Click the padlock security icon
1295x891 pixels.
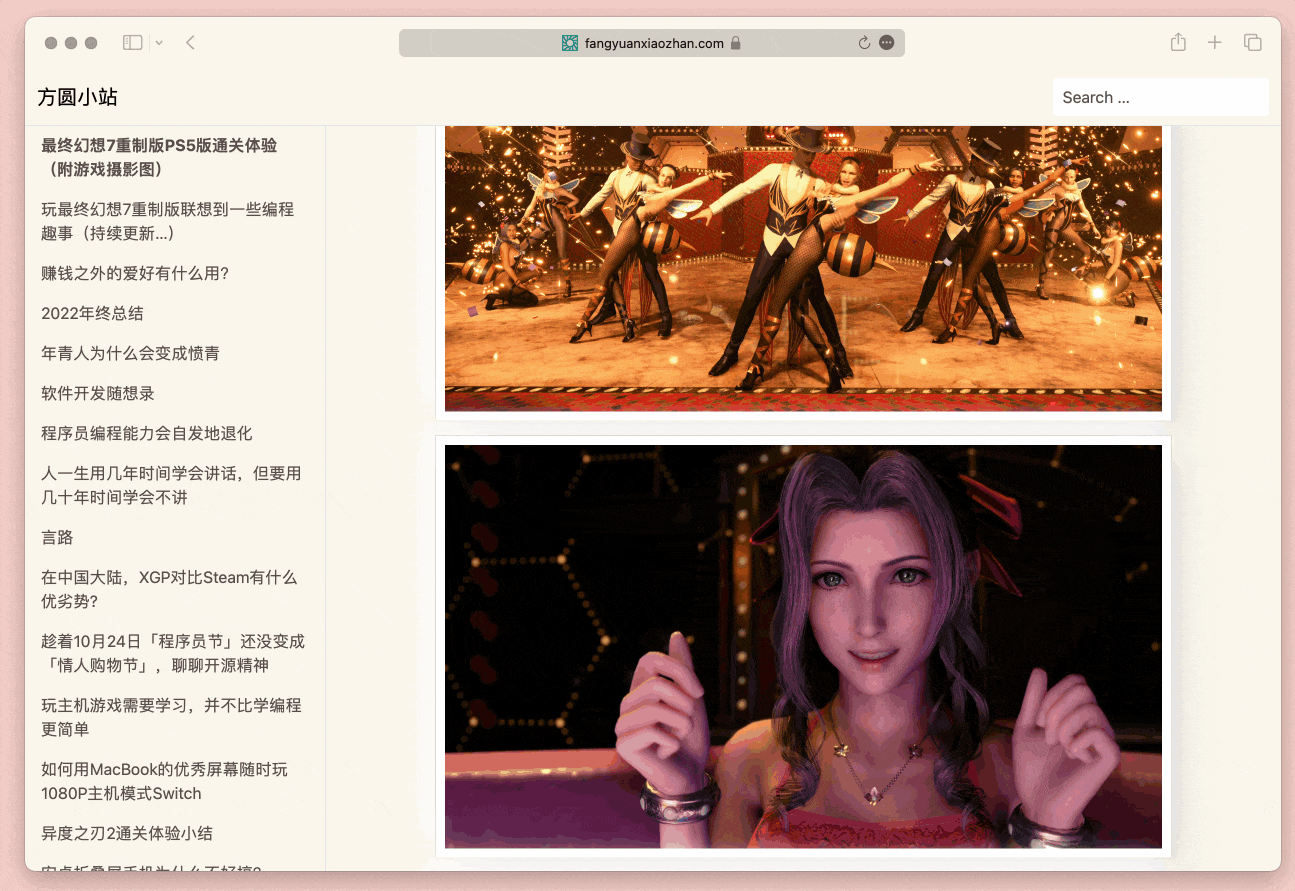736,43
